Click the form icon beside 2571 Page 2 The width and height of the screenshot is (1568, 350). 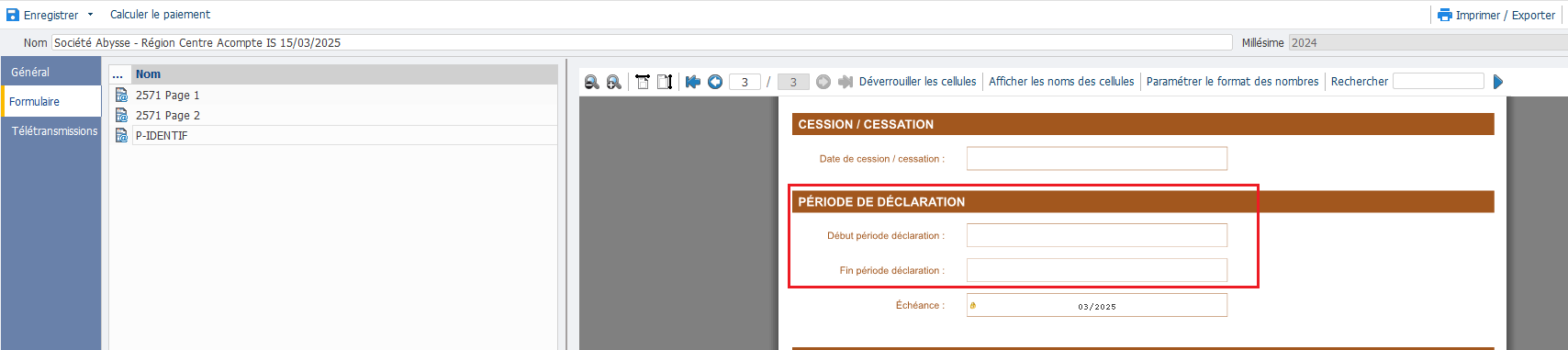121,115
